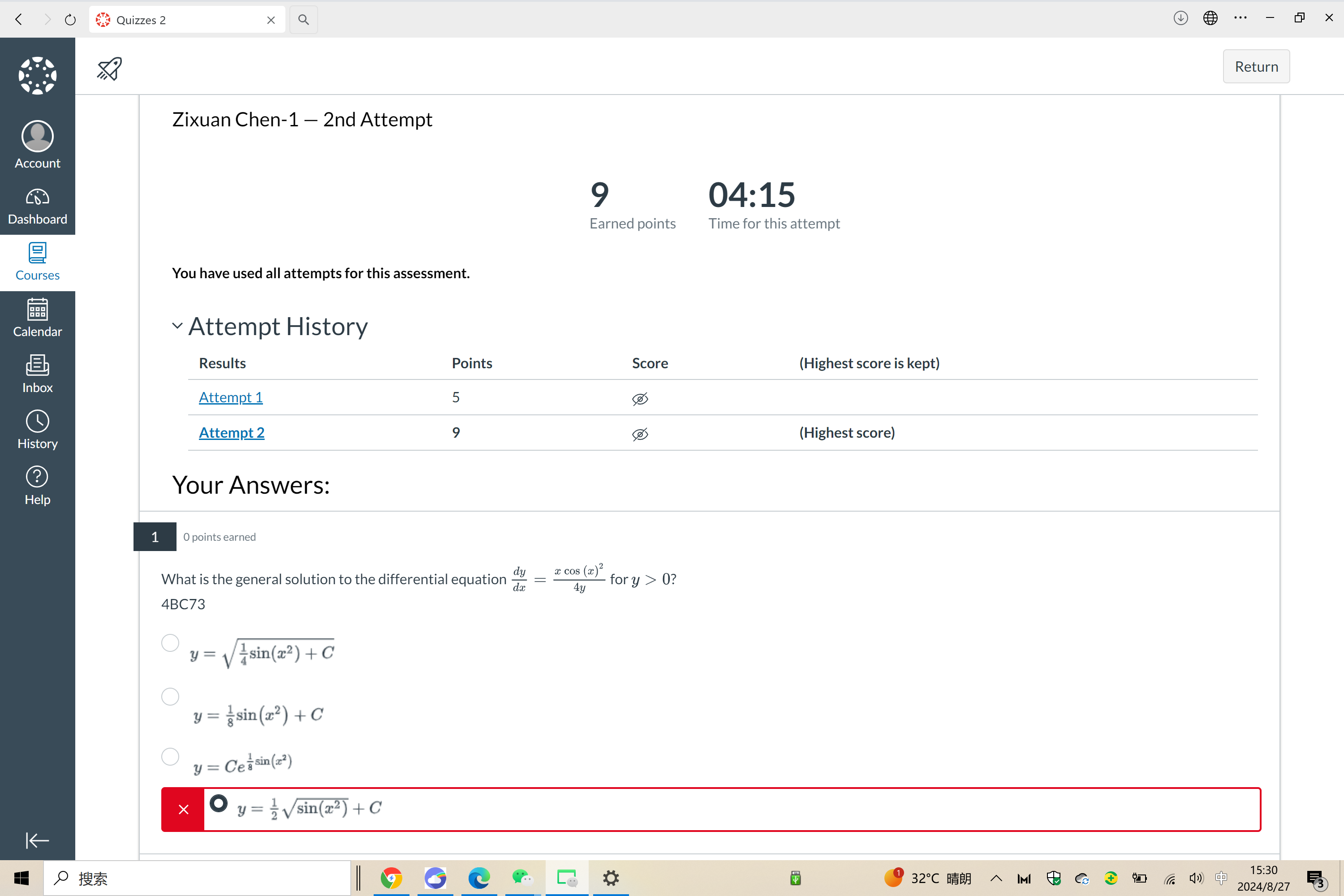The width and height of the screenshot is (1344, 896).
Task: Open the Windows Start menu
Action: pos(22,878)
